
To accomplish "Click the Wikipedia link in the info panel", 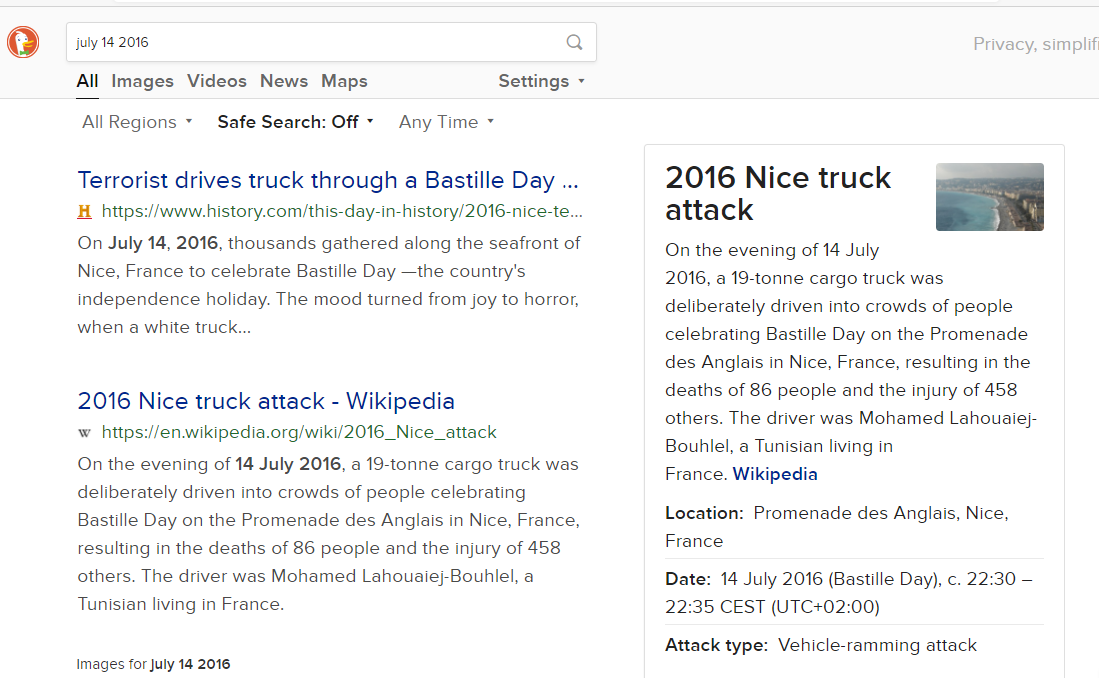I will click(x=774, y=474).
